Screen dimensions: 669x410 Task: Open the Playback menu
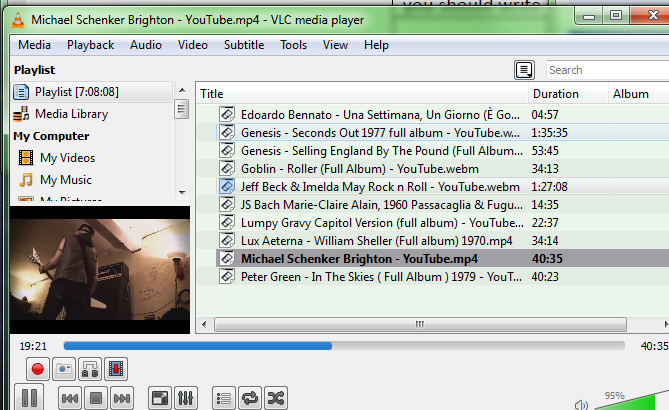pyautogui.click(x=90, y=45)
